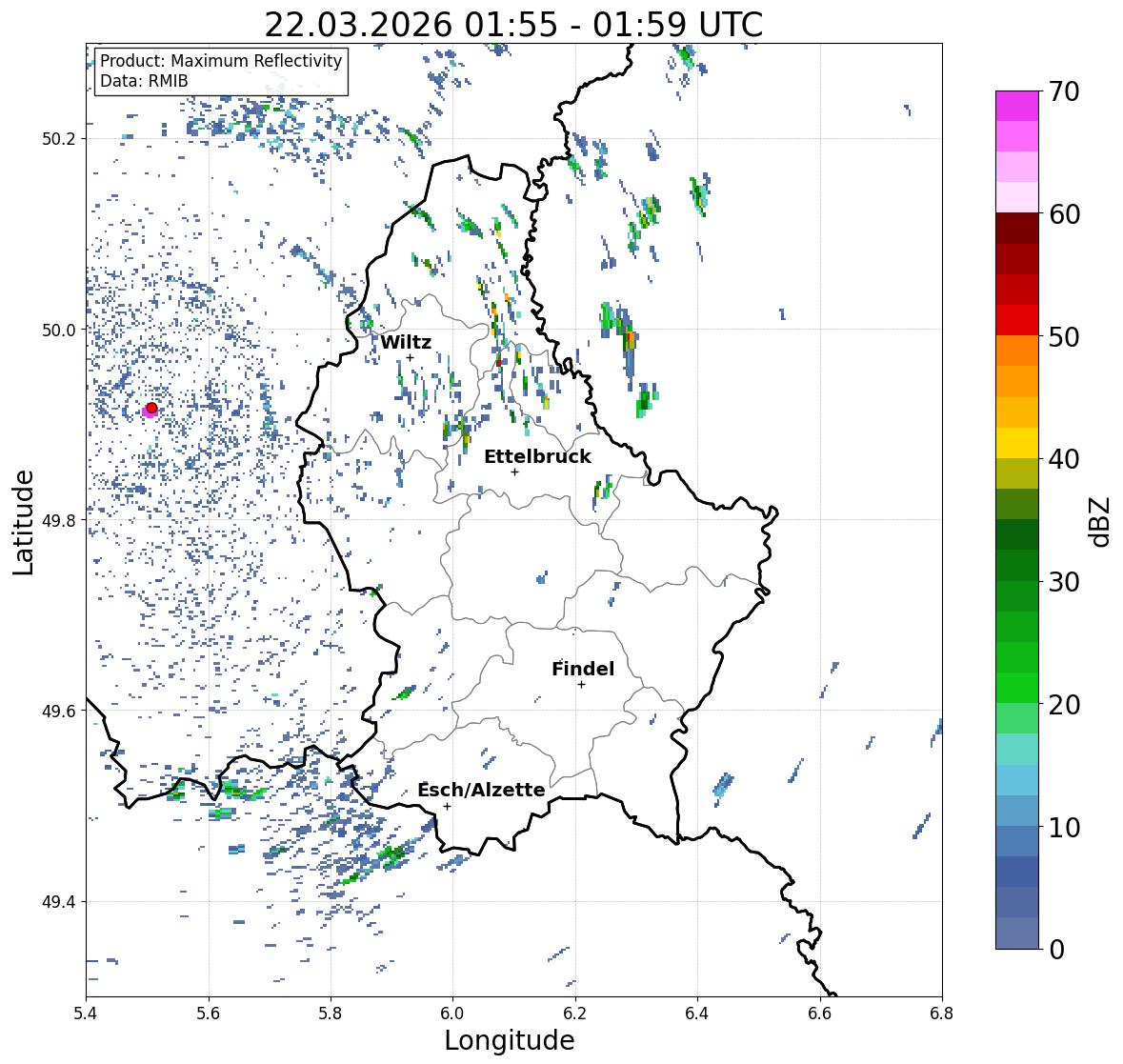The image size is (1123, 1064).
Task: Click the 0 colorbar tick label
Action: [x=1056, y=950]
